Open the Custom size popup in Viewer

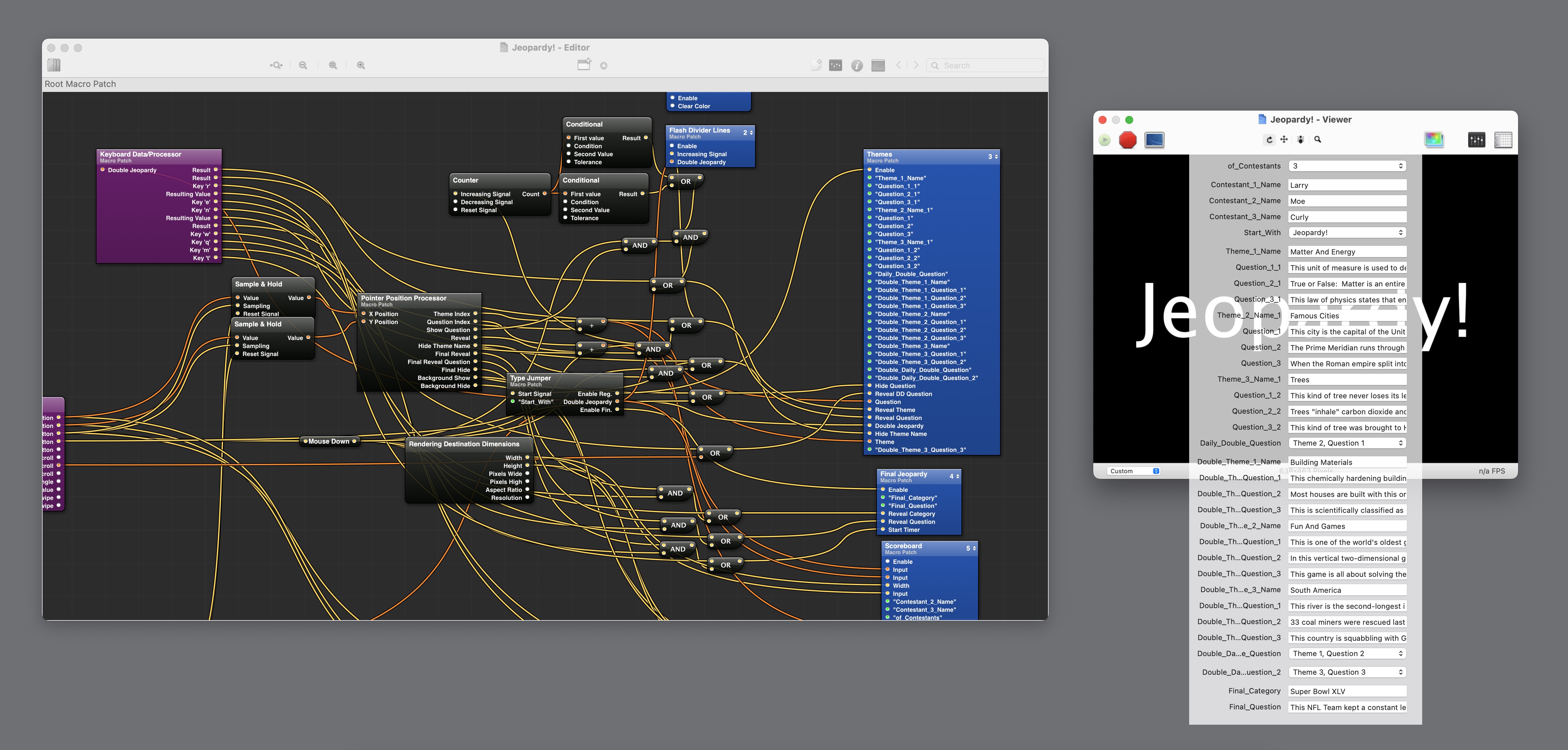tap(1134, 471)
